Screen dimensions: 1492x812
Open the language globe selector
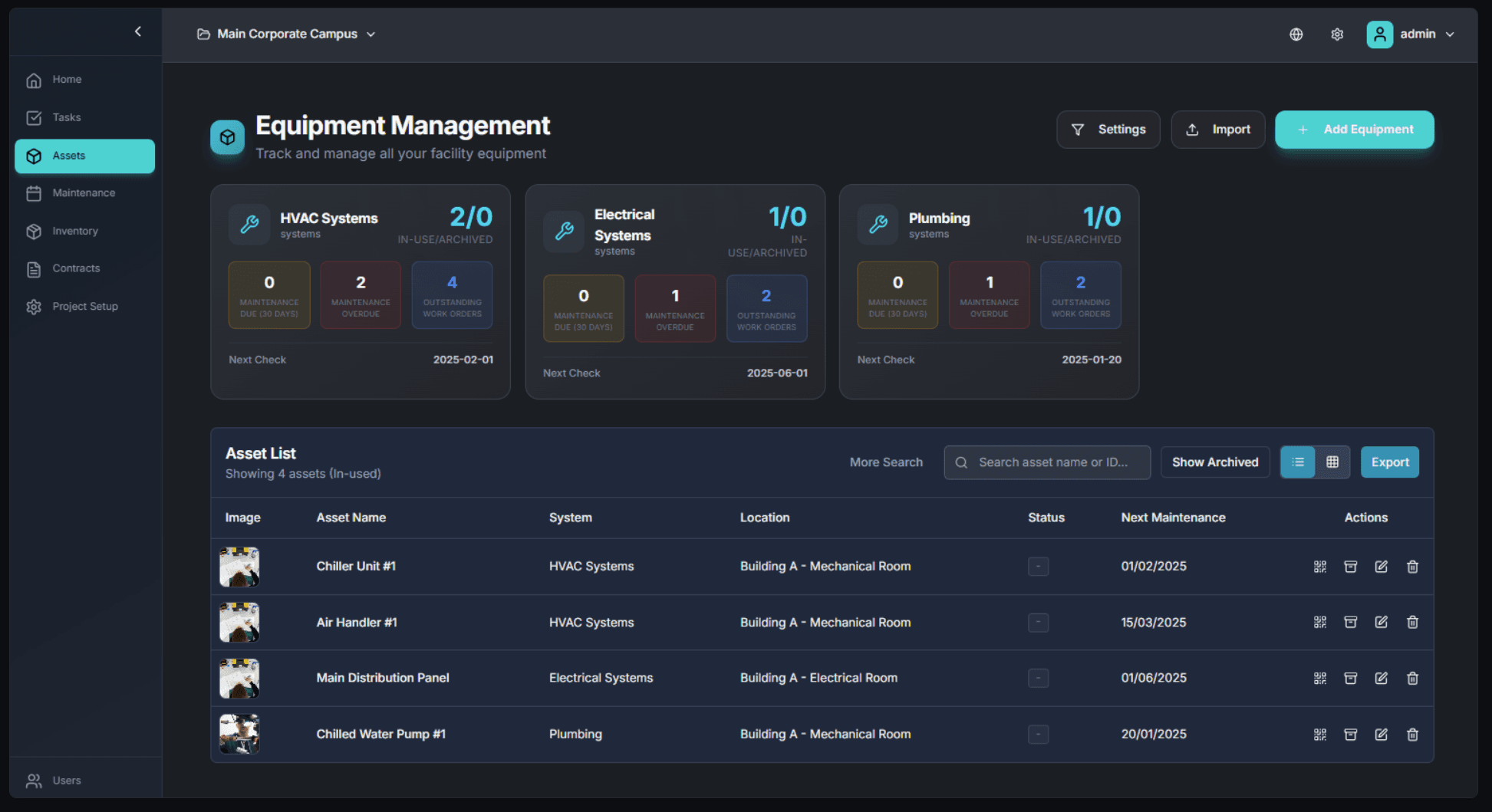(1296, 34)
